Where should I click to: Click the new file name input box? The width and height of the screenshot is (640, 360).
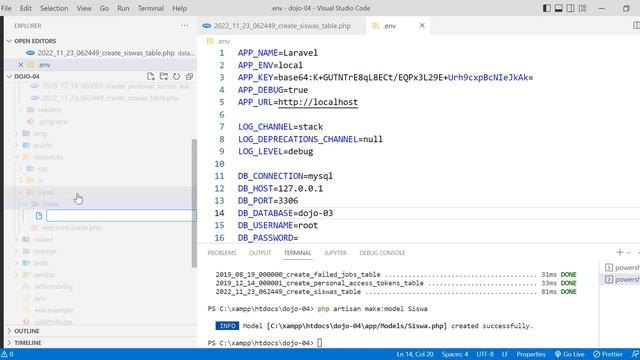pos(121,216)
